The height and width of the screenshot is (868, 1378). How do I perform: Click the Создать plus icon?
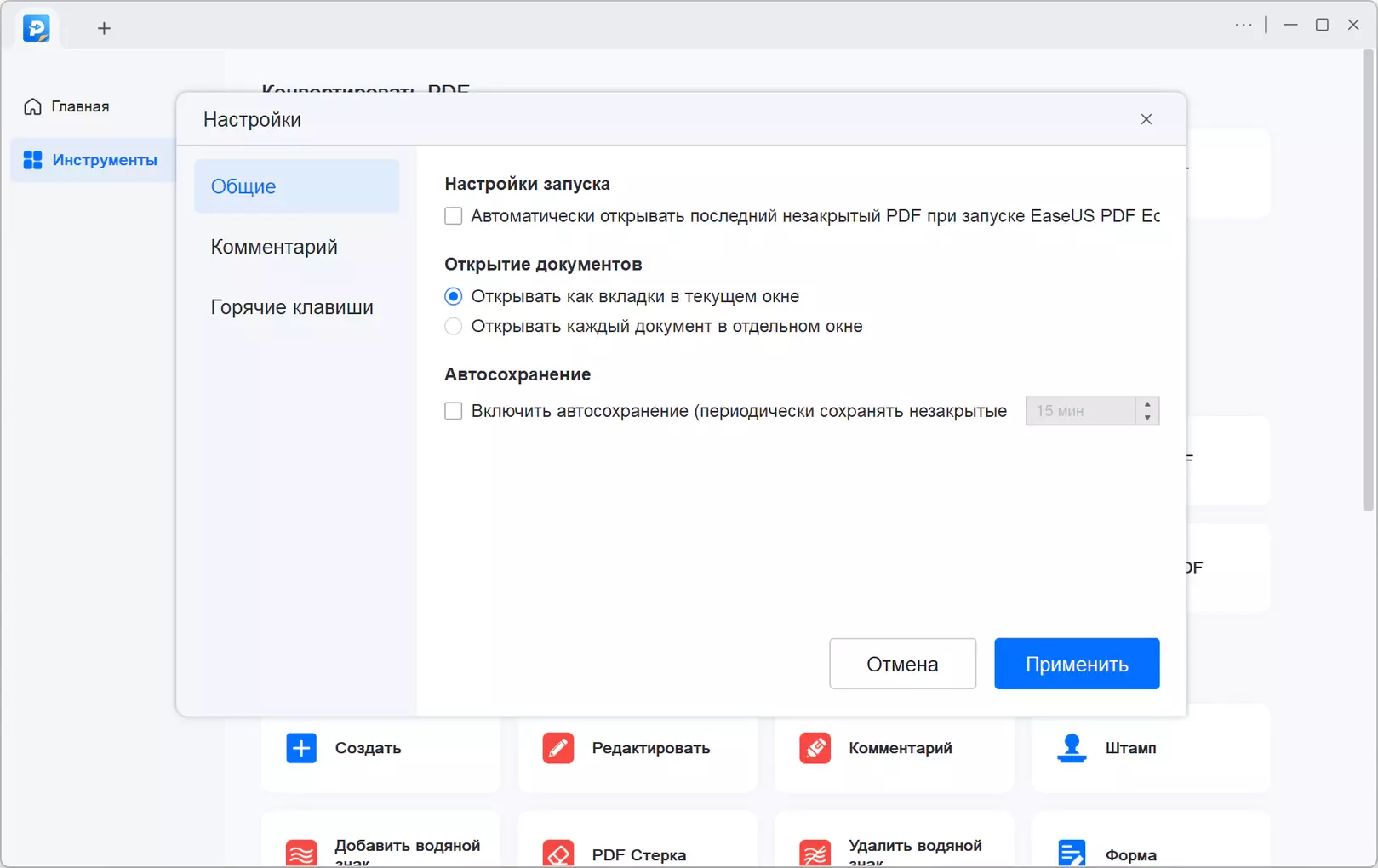[301, 748]
